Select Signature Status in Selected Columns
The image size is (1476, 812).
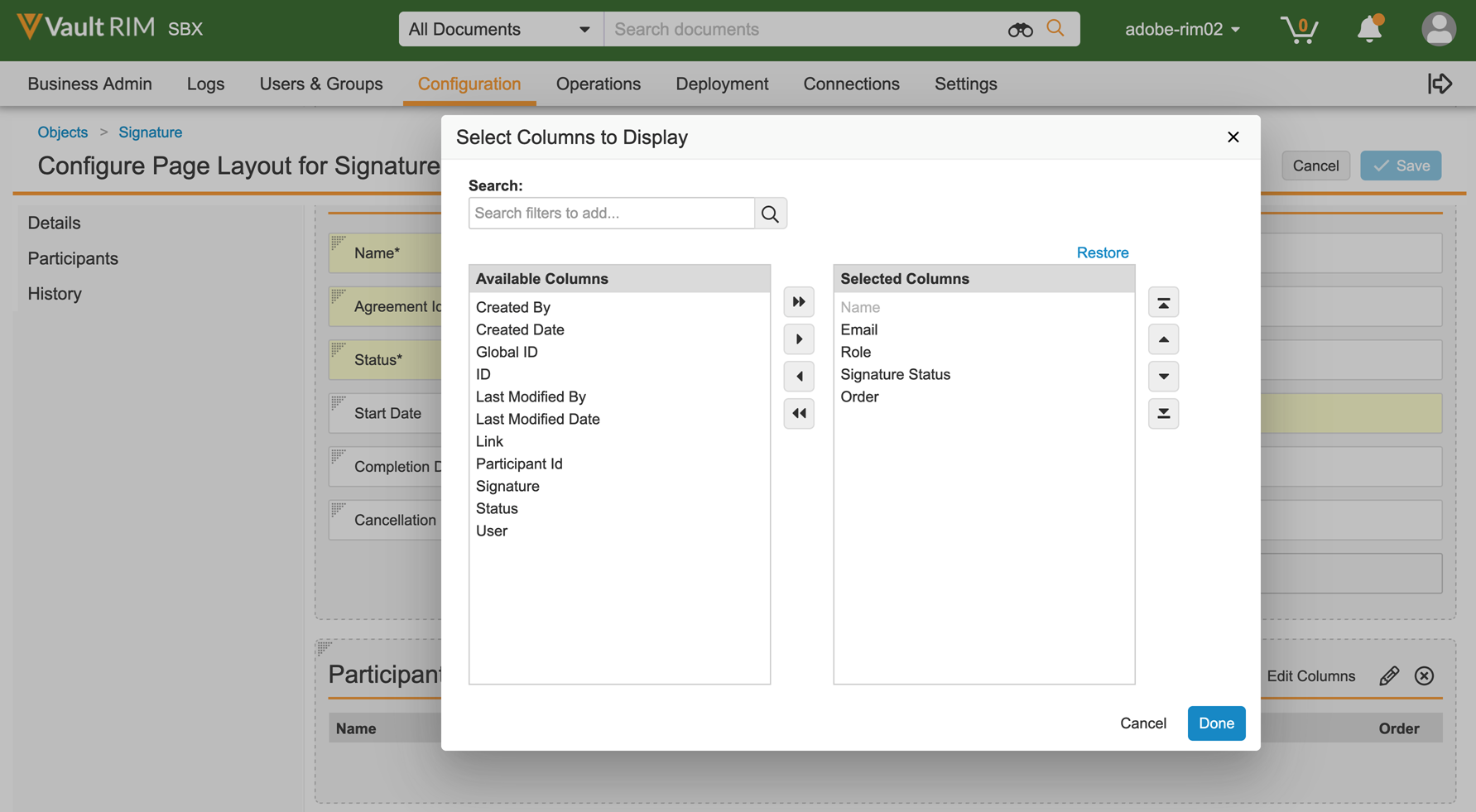click(x=895, y=374)
